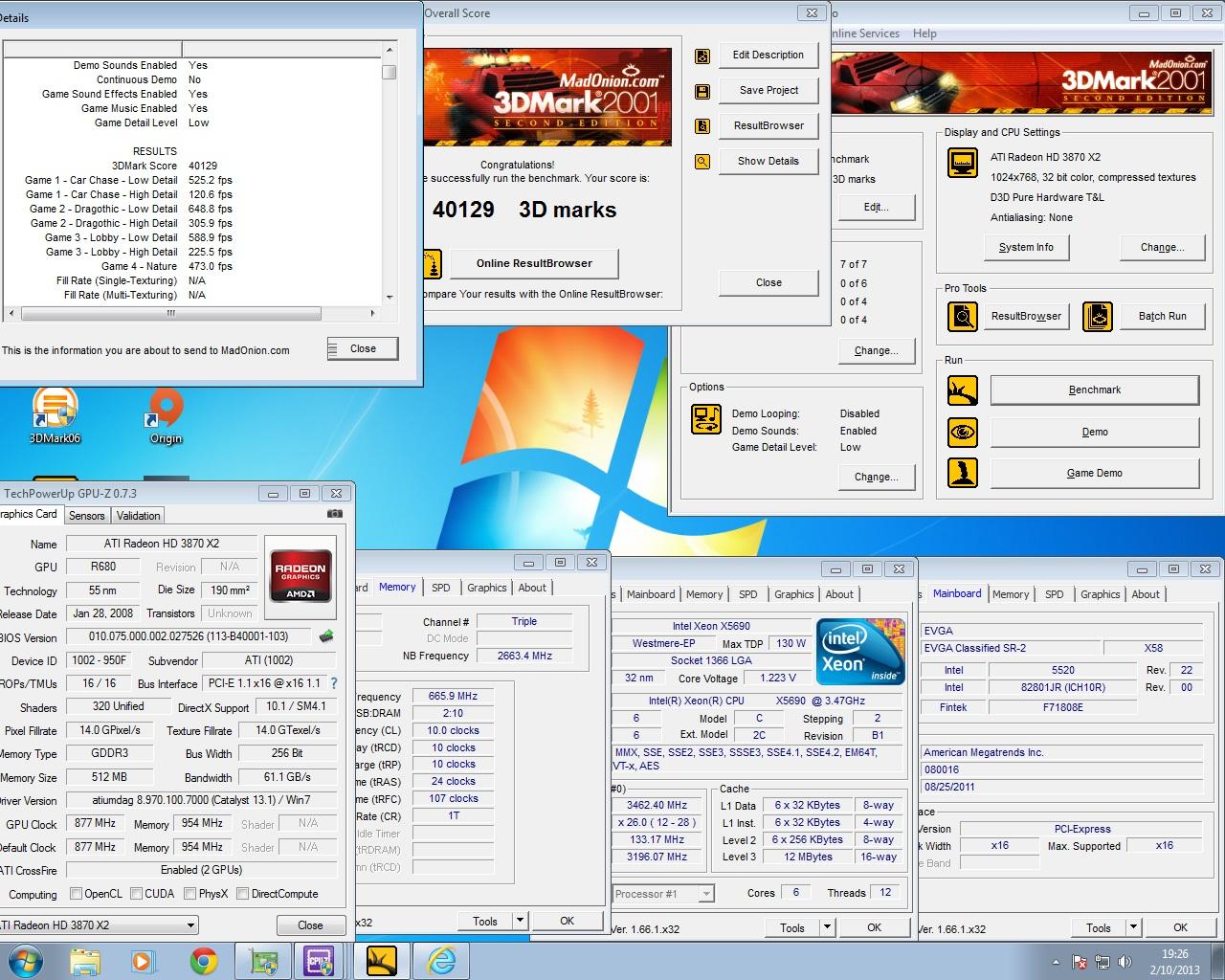Click the Show Details button
Image resolution: width=1225 pixels, height=980 pixels.
click(x=768, y=162)
